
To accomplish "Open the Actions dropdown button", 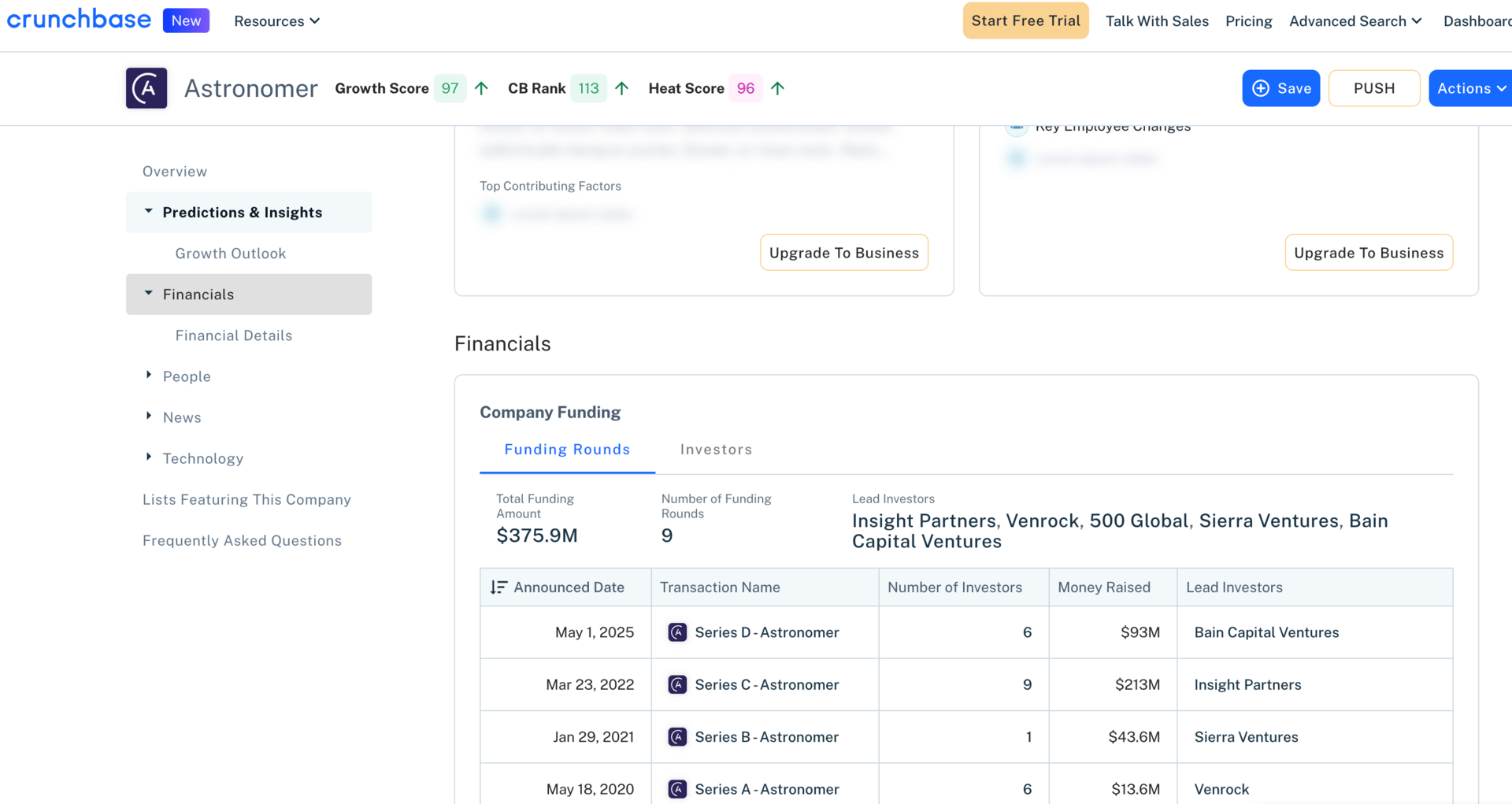I will click(x=1470, y=88).
